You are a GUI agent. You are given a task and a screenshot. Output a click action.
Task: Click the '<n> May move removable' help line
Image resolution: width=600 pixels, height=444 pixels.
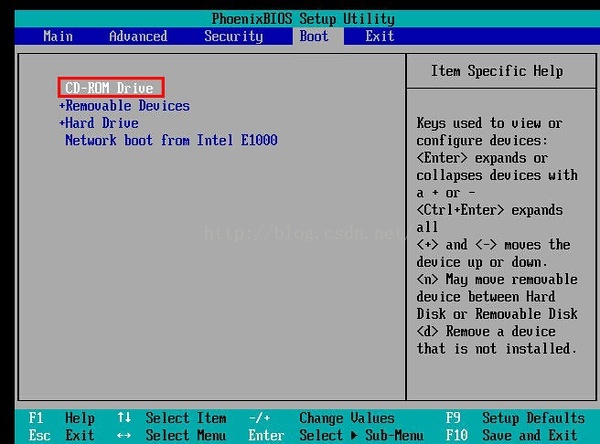[x=497, y=279]
